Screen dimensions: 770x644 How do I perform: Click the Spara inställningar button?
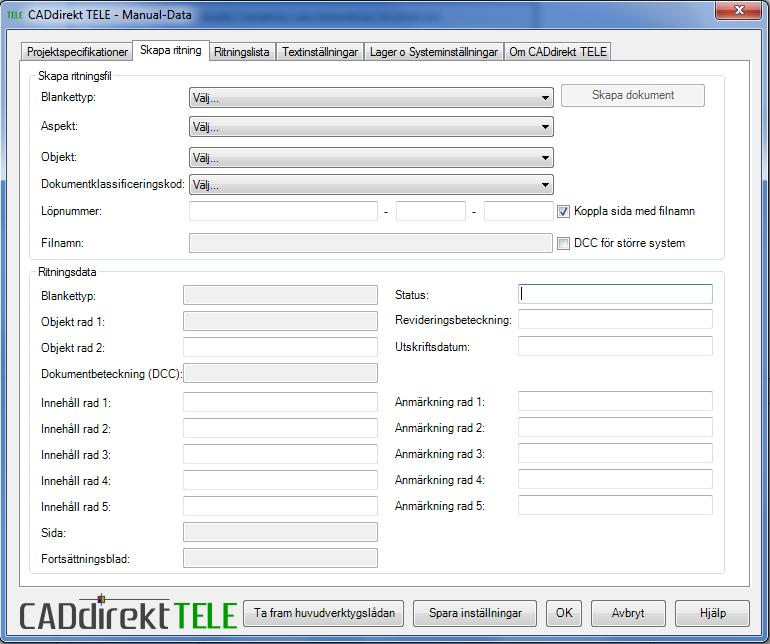pos(475,613)
